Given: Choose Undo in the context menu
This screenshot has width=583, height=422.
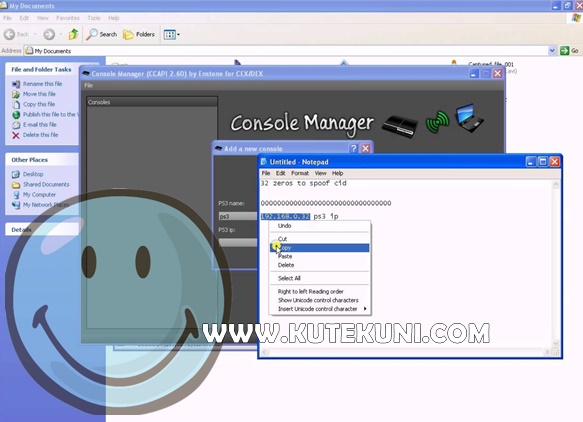Looking at the screenshot, I should click(x=319, y=226).
